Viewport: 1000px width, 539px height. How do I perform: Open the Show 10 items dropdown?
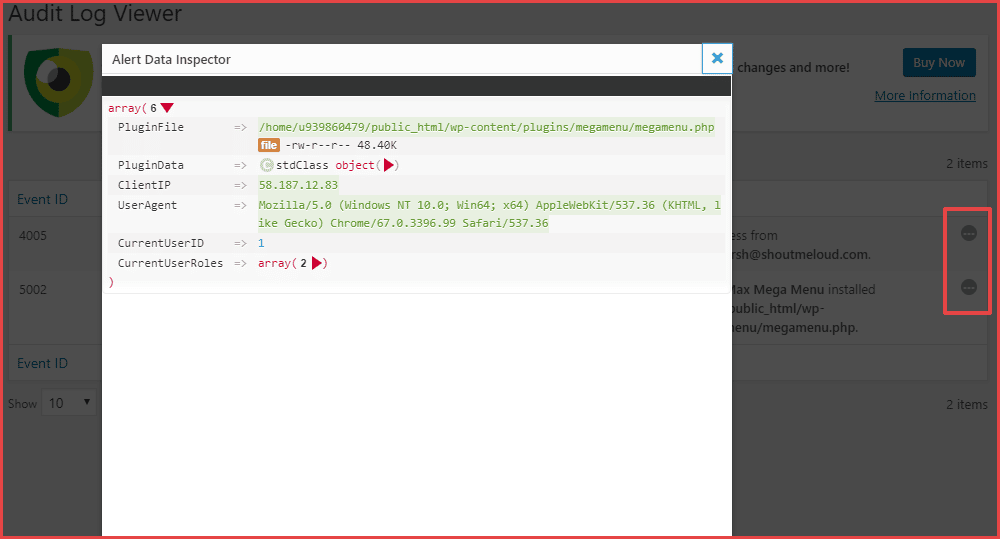tap(70, 403)
